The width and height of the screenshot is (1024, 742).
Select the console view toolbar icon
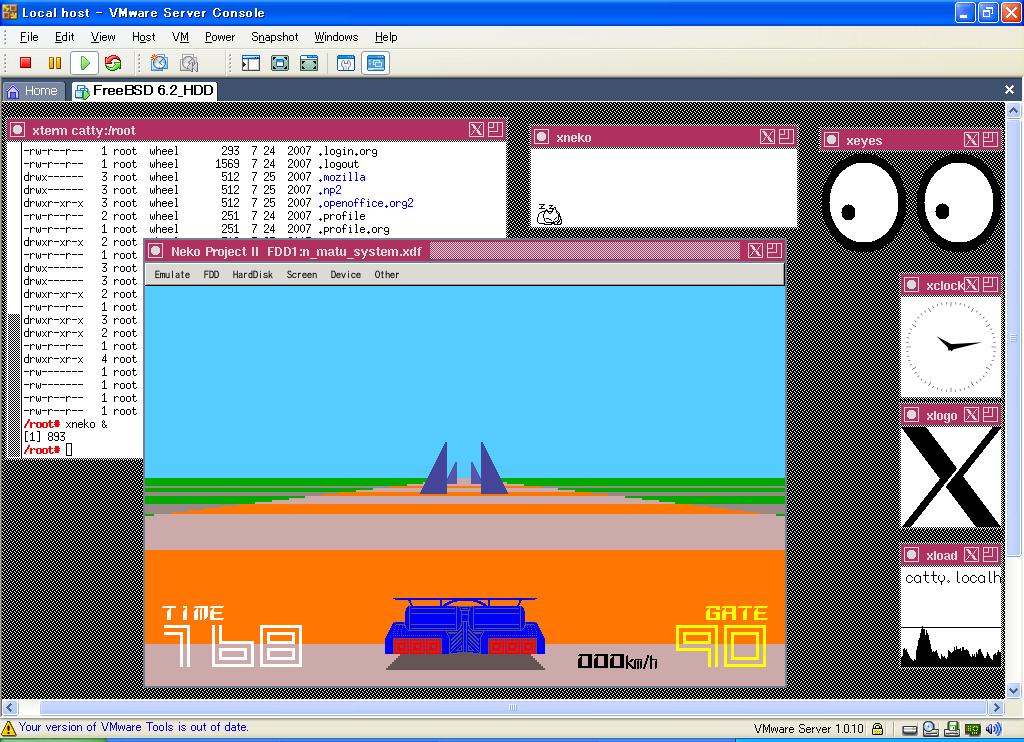click(x=376, y=63)
